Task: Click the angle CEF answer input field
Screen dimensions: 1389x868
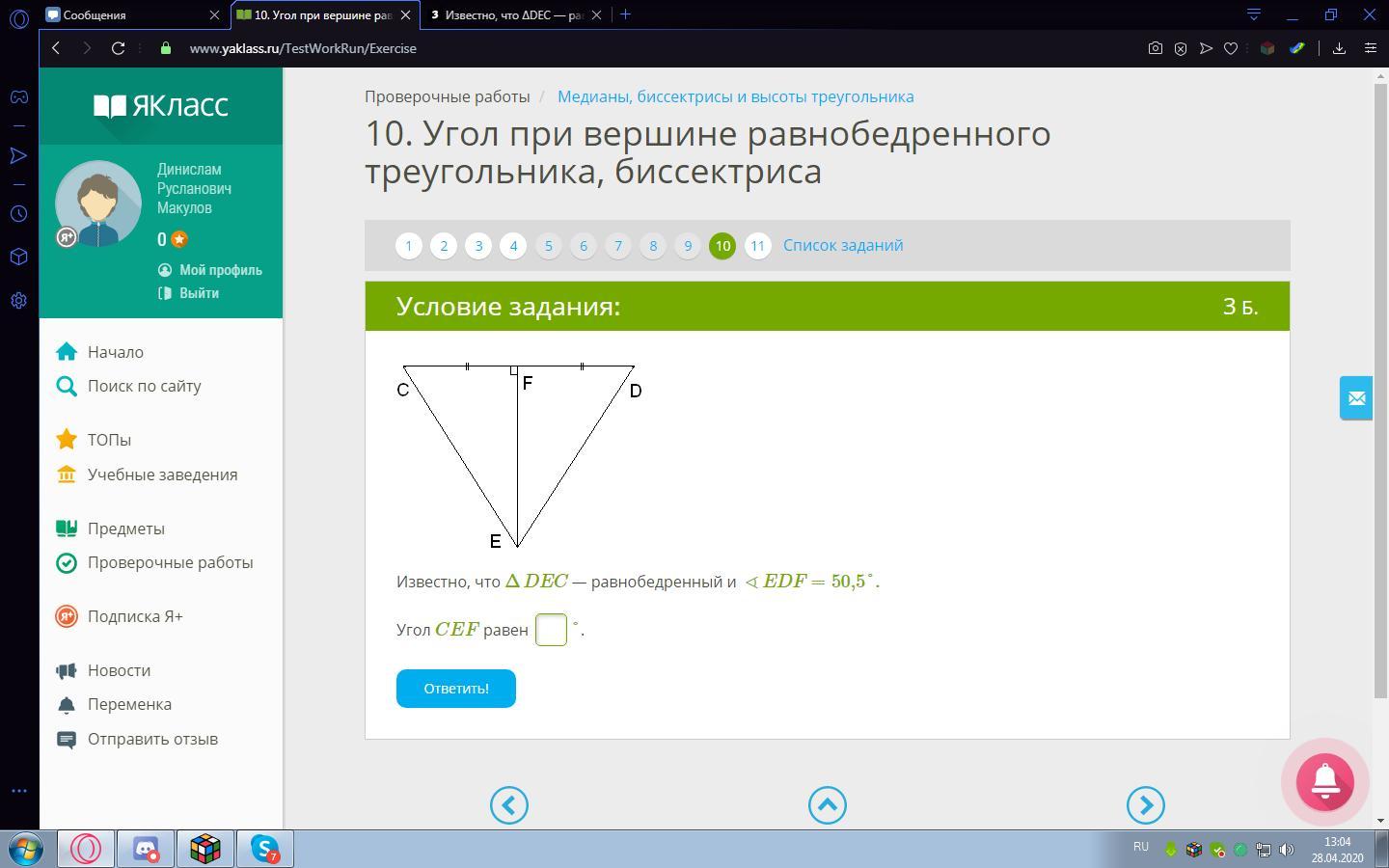Action: [551, 630]
